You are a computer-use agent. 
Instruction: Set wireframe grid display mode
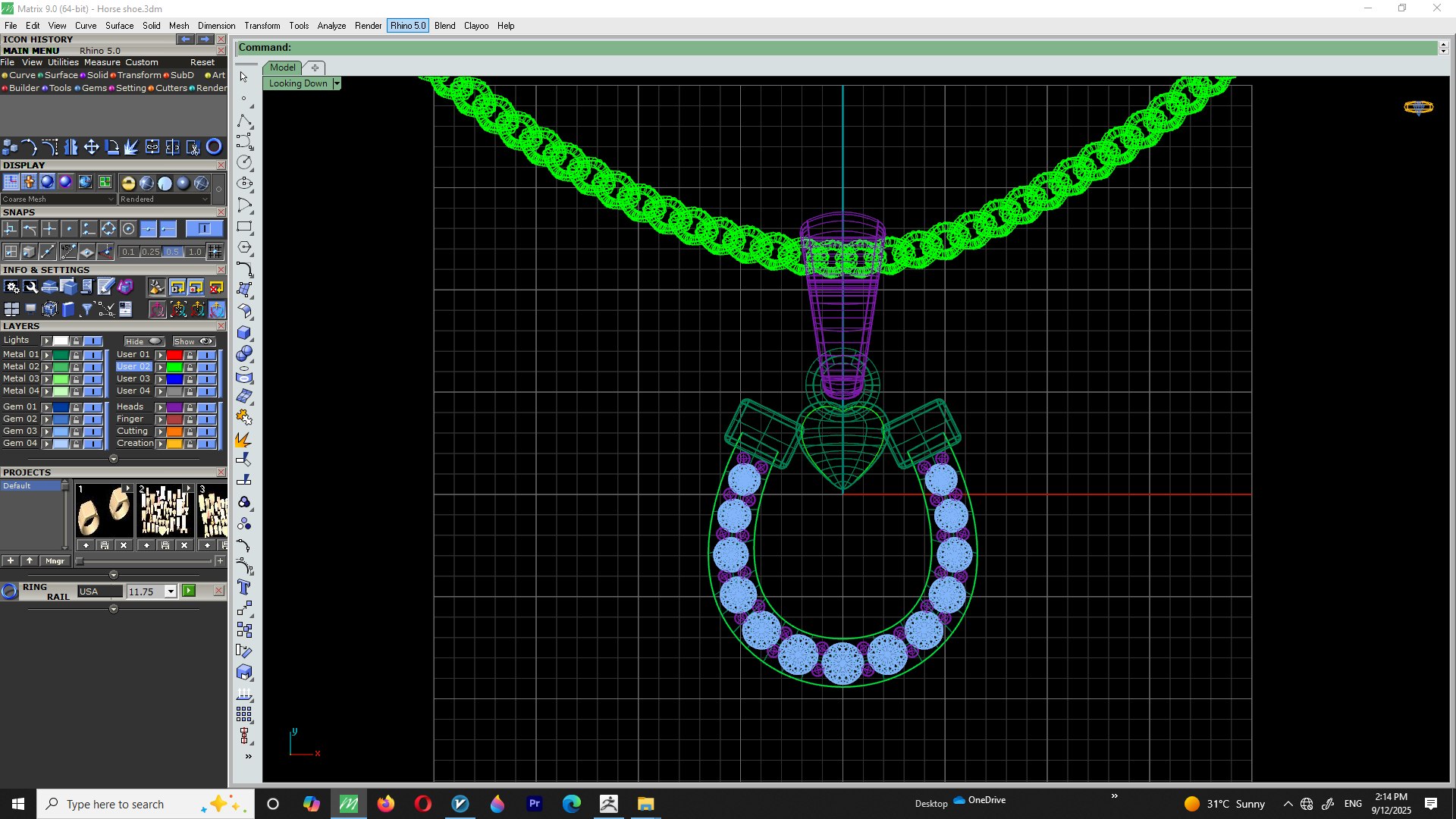coord(11,182)
